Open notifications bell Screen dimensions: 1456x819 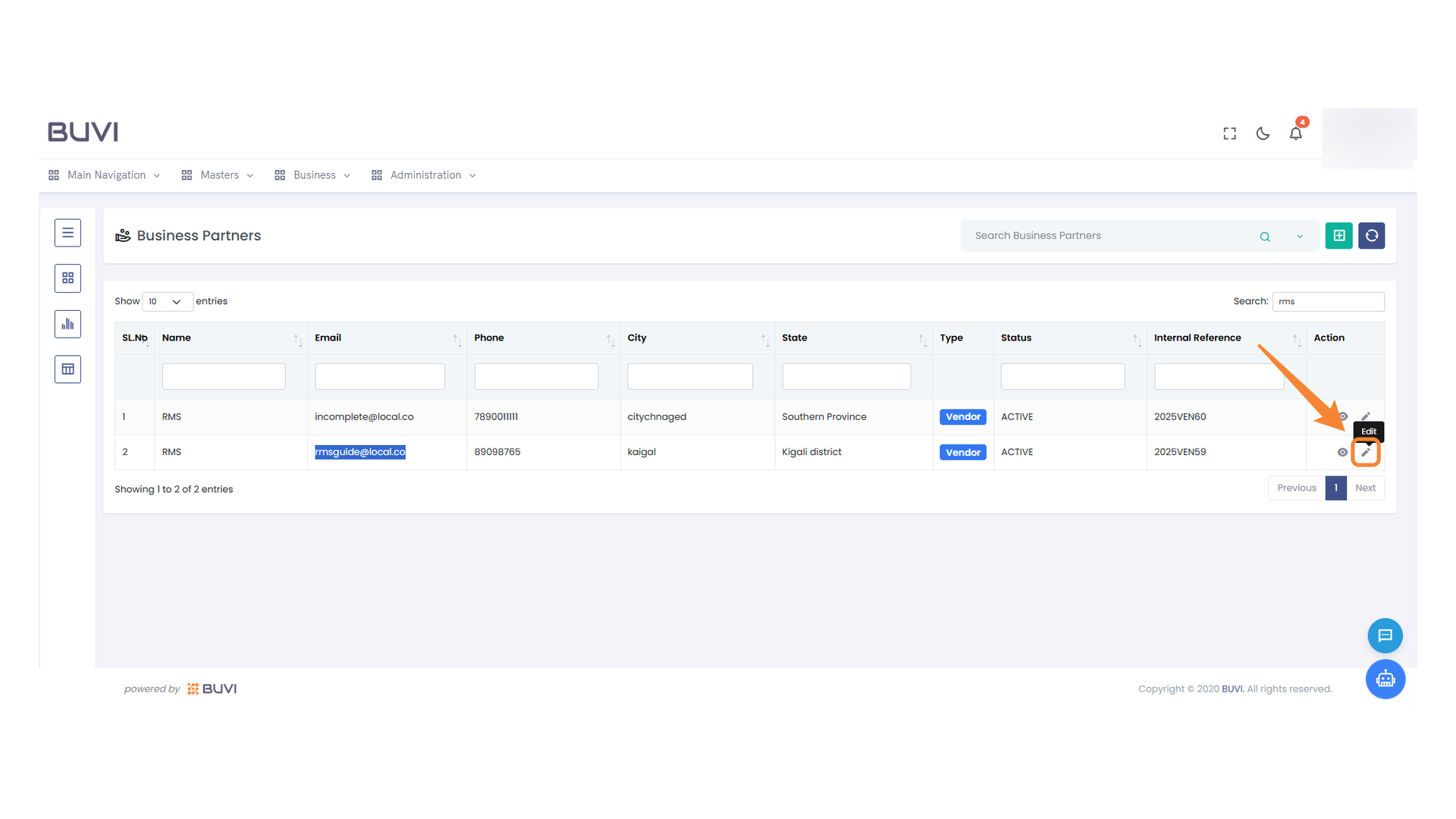pos(1296,133)
